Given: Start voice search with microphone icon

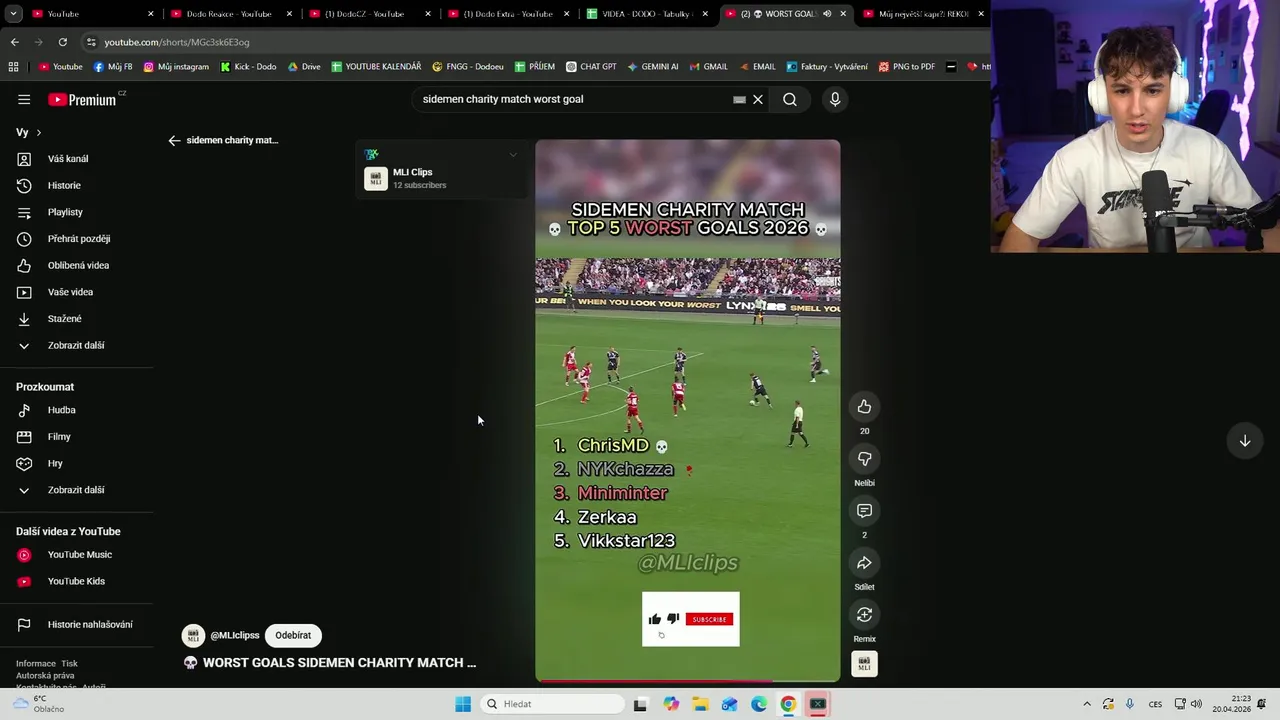Looking at the screenshot, I should 835,99.
